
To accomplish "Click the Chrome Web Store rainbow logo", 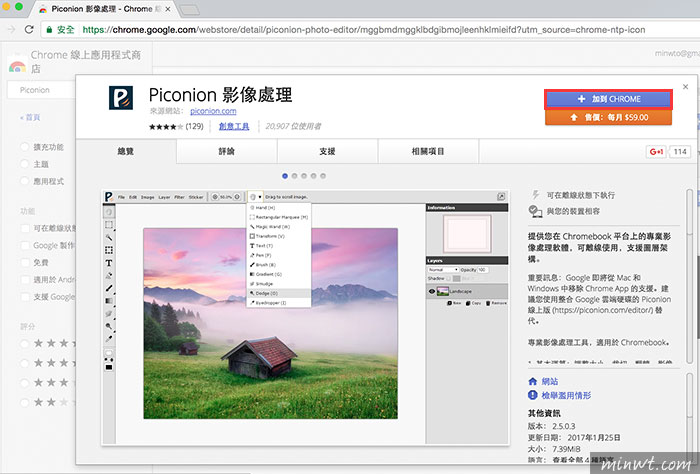I will click(x=17, y=67).
